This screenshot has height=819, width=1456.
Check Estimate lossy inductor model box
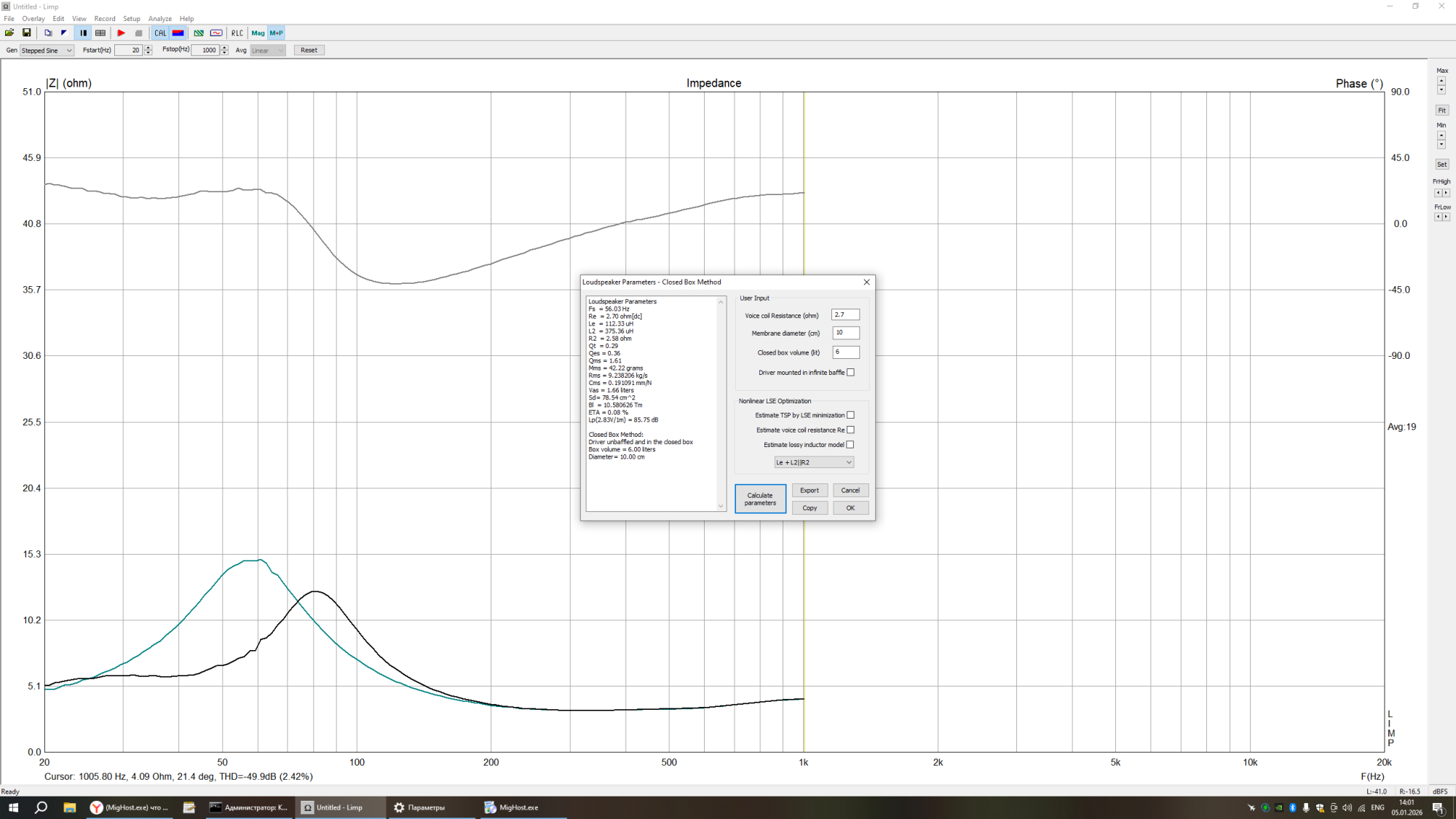click(x=850, y=445)
